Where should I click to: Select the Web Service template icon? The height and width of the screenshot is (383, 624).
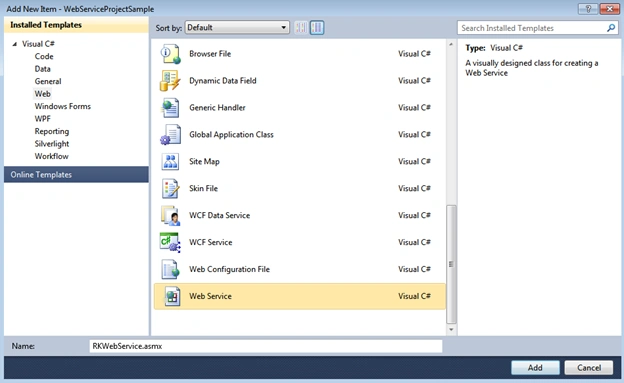pyautogui.click(x=172, y=296)
